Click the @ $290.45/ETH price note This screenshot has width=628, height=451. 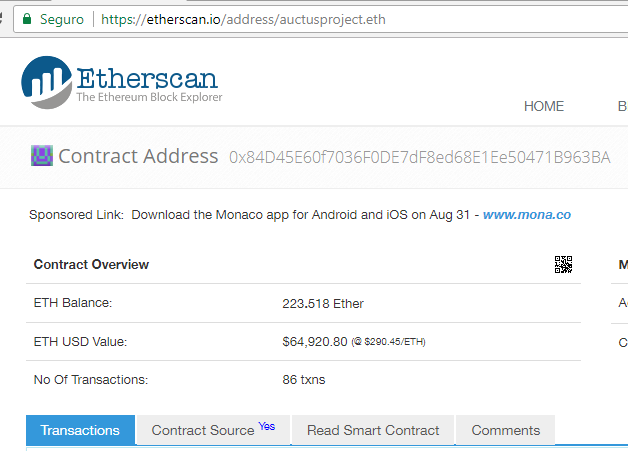(x=388, y=342)
